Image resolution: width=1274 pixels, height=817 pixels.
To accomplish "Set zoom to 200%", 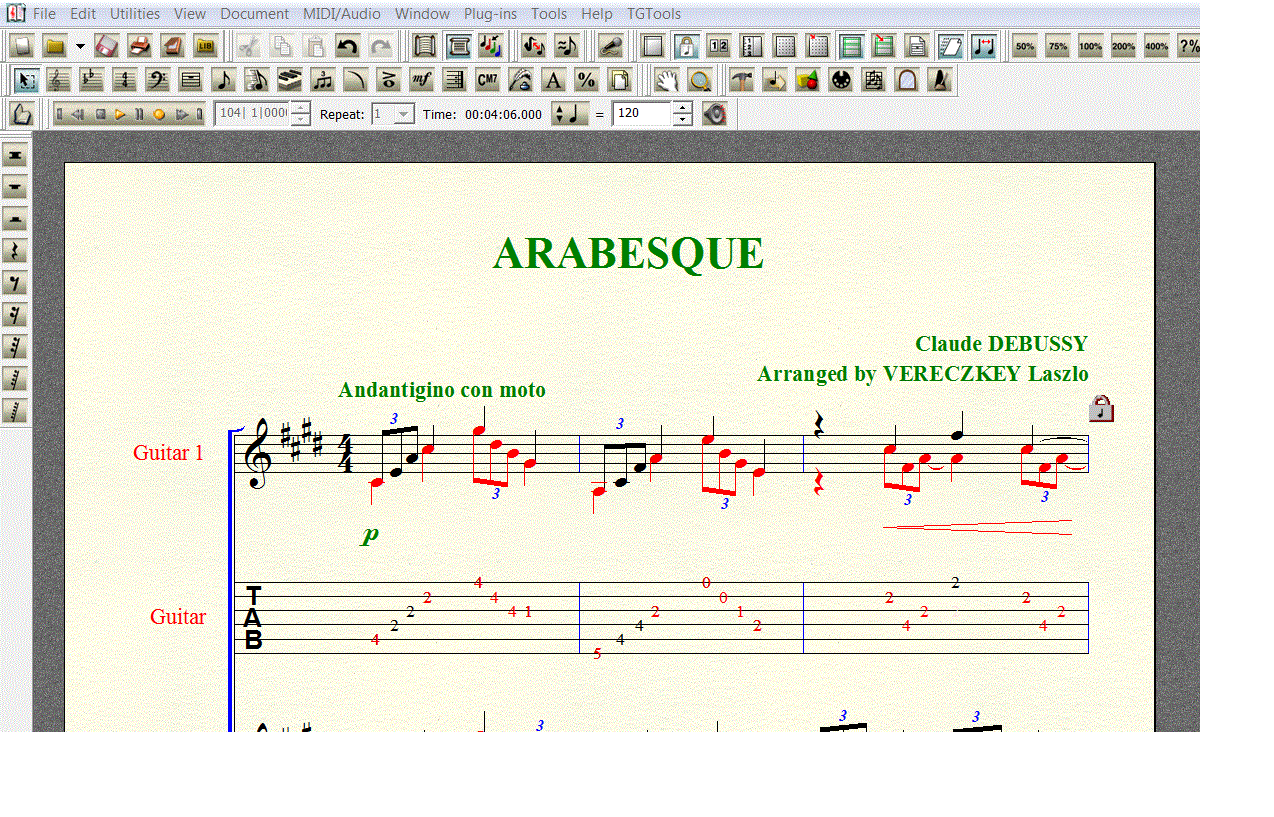I will [1123, 46].
